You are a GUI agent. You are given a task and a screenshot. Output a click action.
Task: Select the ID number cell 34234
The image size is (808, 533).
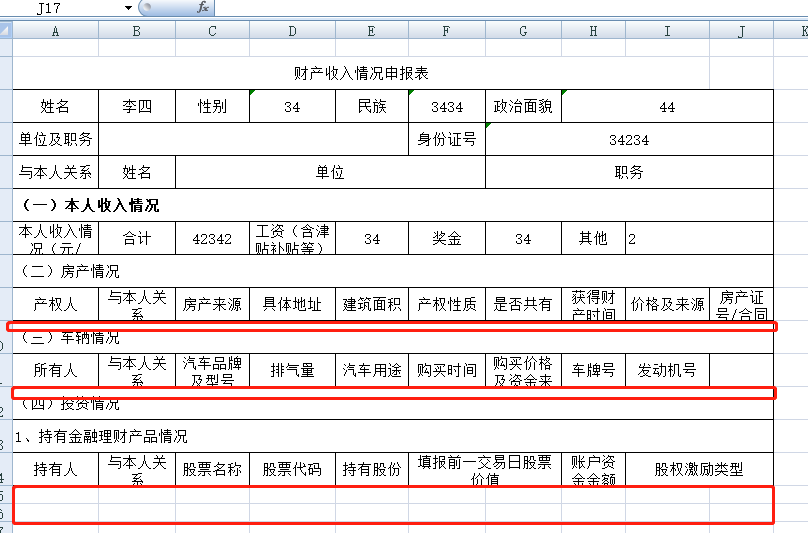pos(629,140)
